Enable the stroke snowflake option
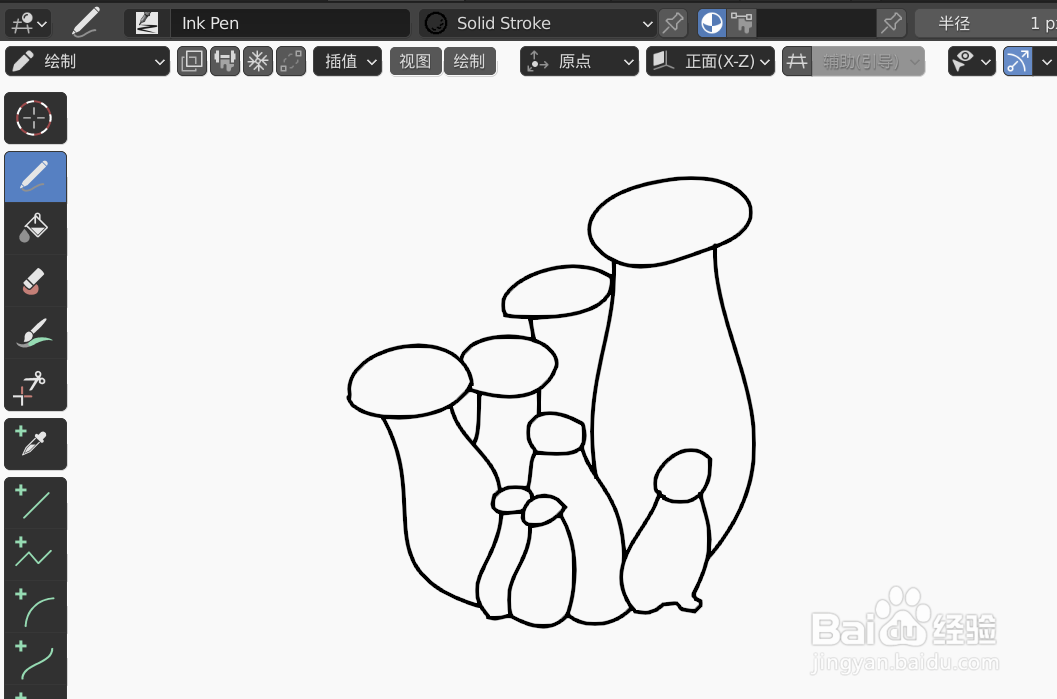This screenshot has height=699, width=1057. pos(258,61)
